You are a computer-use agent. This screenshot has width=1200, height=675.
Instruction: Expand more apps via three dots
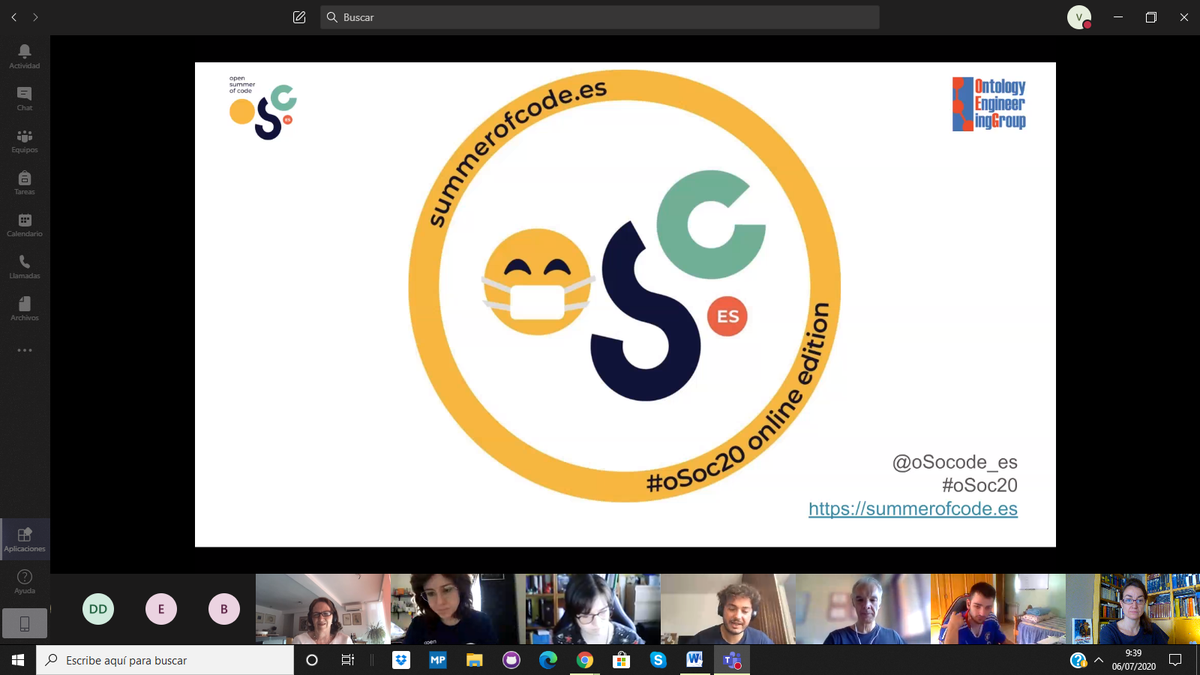coord(25,350)
